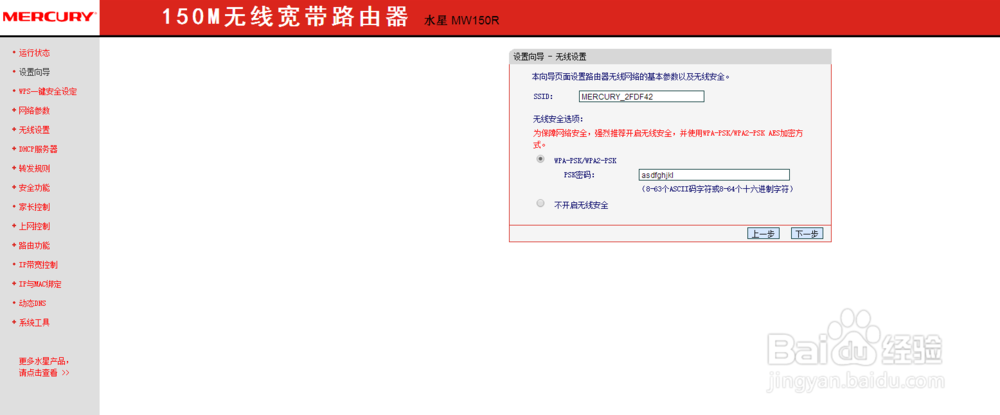Expand IP与MAC绑定 menu

click(x=40, y=284)
